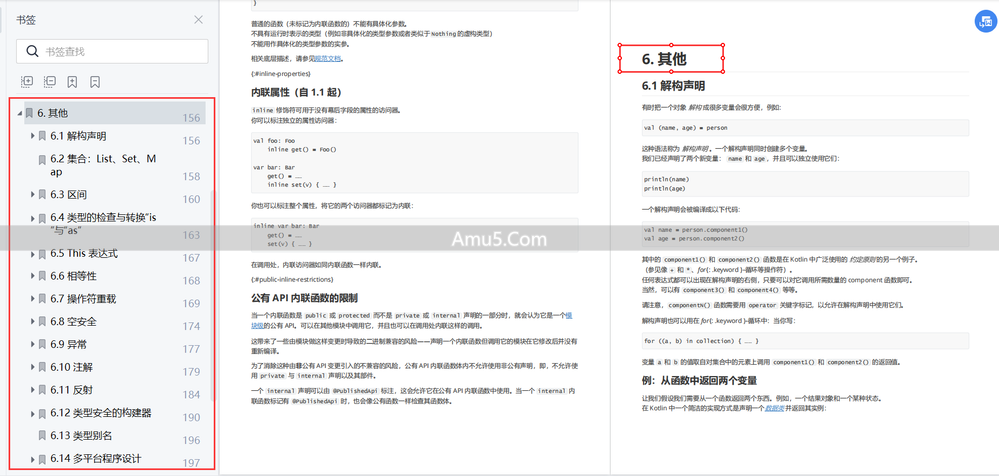
Task: Expand the 6.7 操作符重载 bookmark
Action: coord(32,299)
